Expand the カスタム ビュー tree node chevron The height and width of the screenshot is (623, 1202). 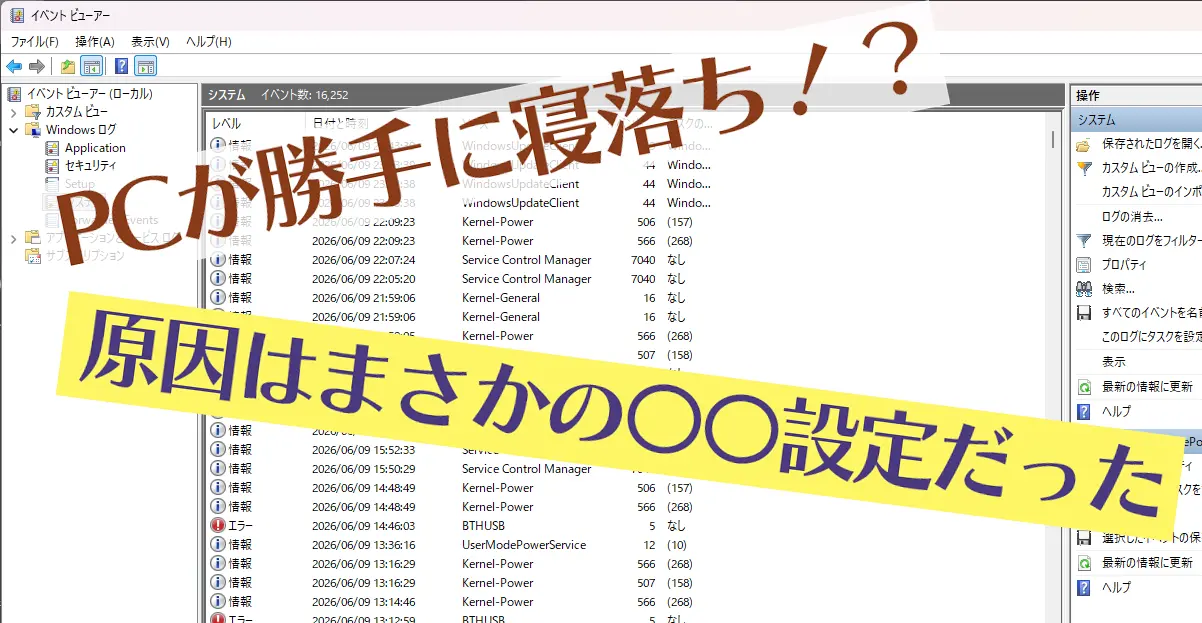pyautogui.click(x=14, y=112)
